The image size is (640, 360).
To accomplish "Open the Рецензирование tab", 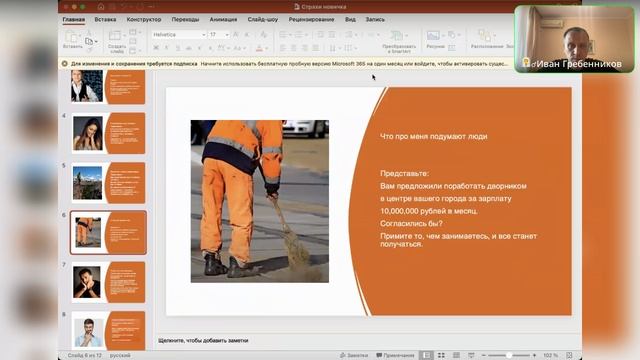I will 311,20.
